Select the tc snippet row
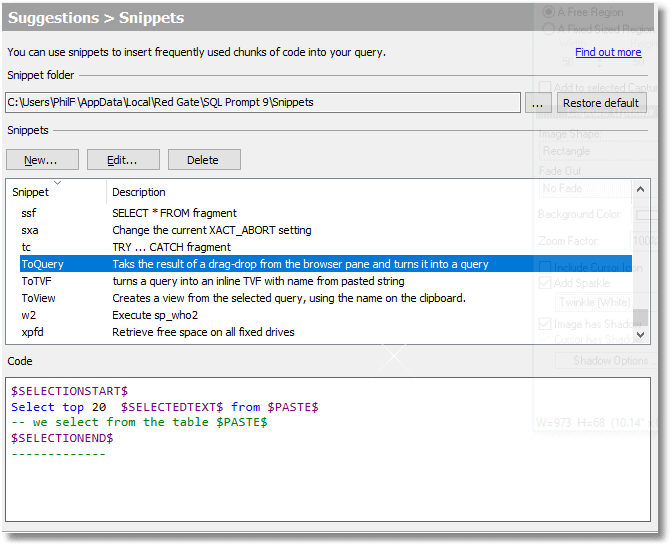The width and height of the screenshot is (672, 547). click(326, 247)
